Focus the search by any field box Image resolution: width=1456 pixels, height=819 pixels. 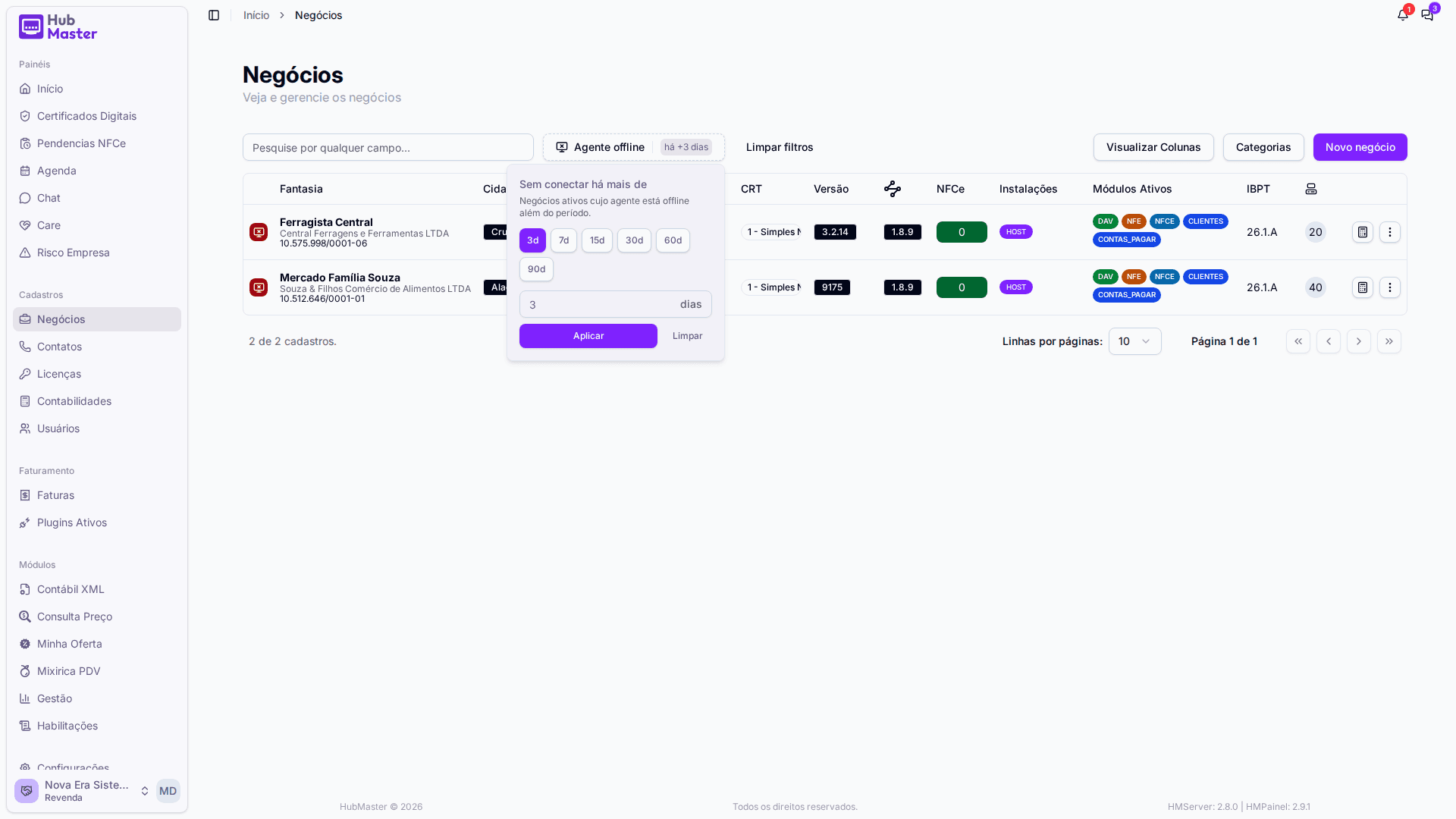(x=388, y=147)
